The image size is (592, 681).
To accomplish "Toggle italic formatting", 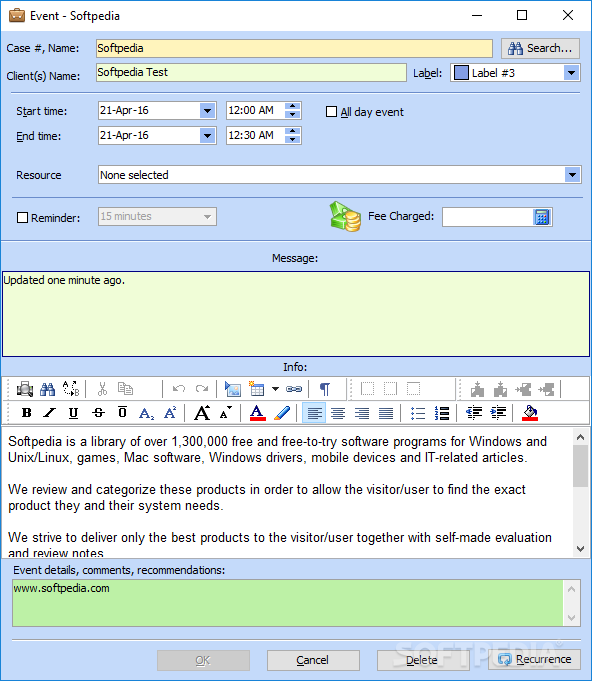I will 50,413.
